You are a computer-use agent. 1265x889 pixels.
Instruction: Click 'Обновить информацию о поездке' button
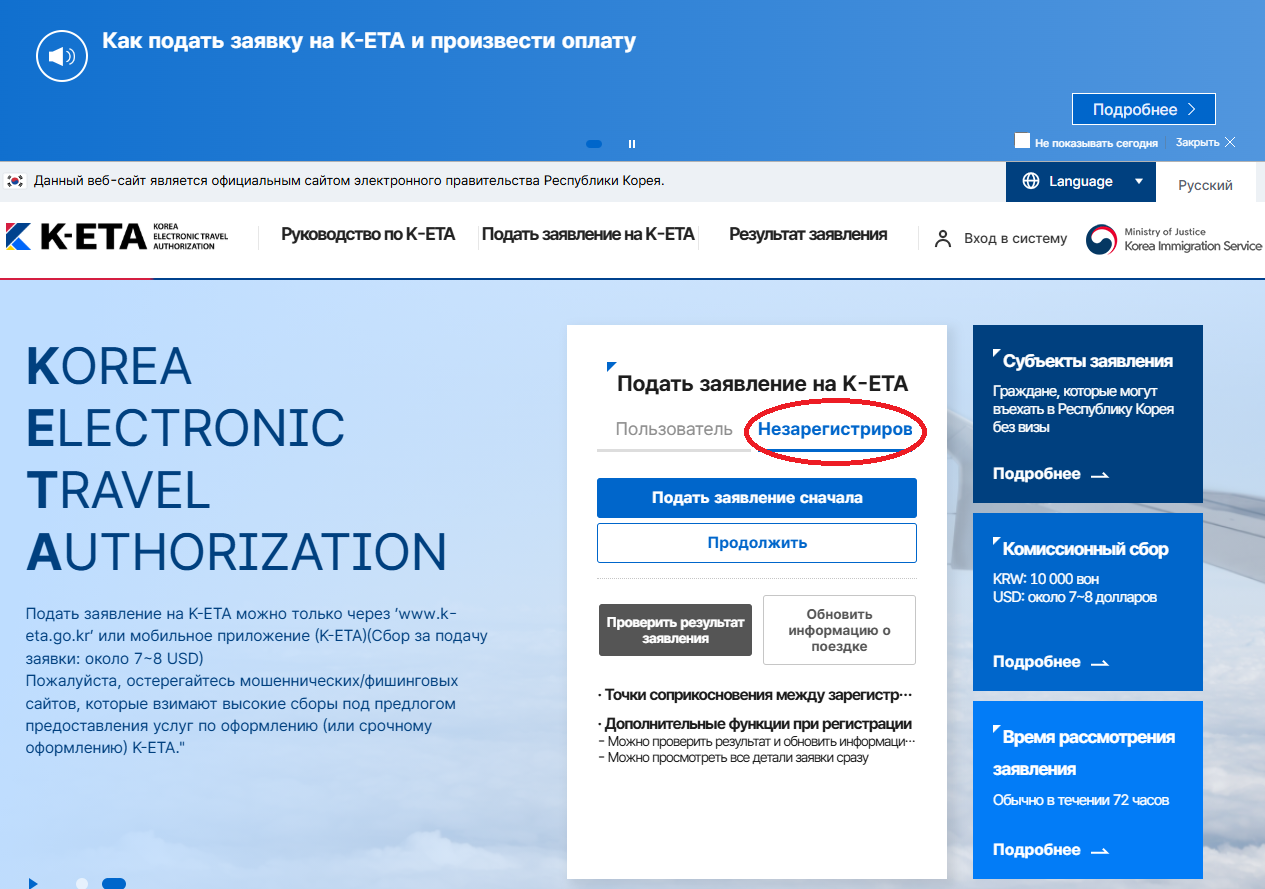[839, 630]
